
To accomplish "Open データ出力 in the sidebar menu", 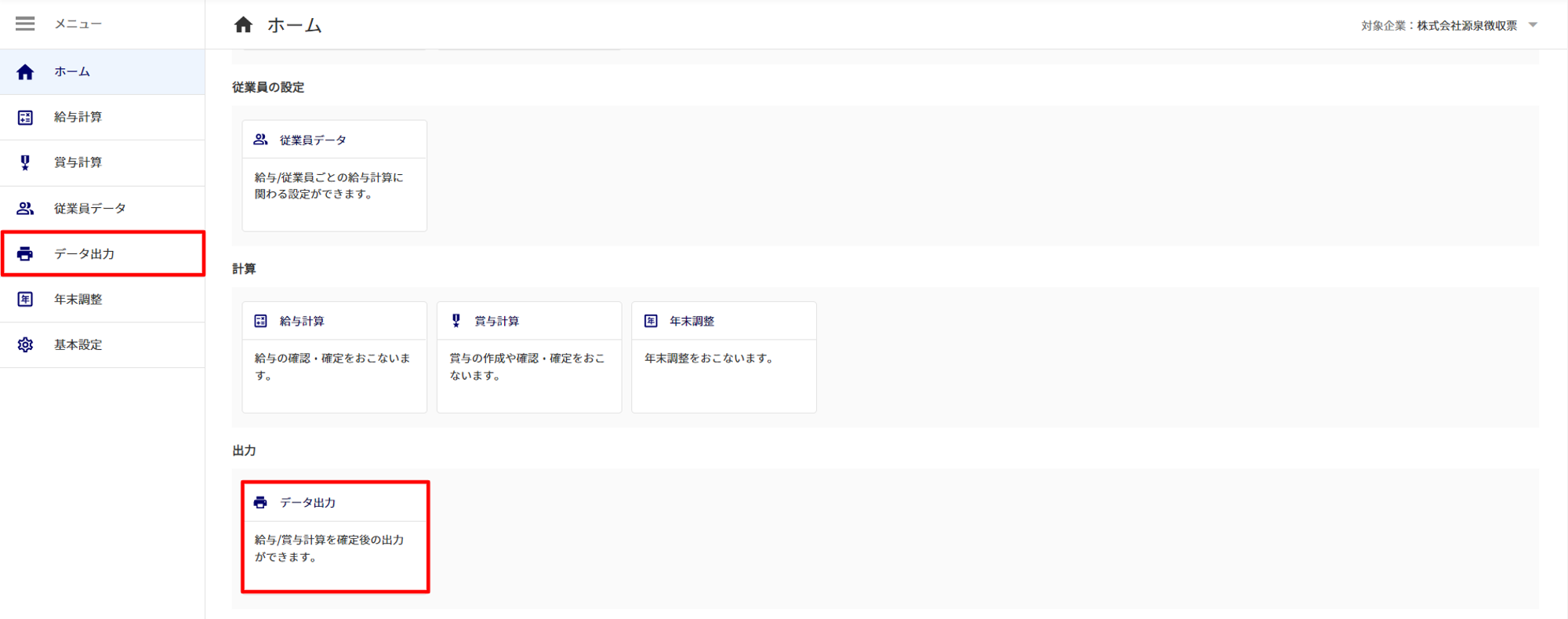I will point(103,254).
